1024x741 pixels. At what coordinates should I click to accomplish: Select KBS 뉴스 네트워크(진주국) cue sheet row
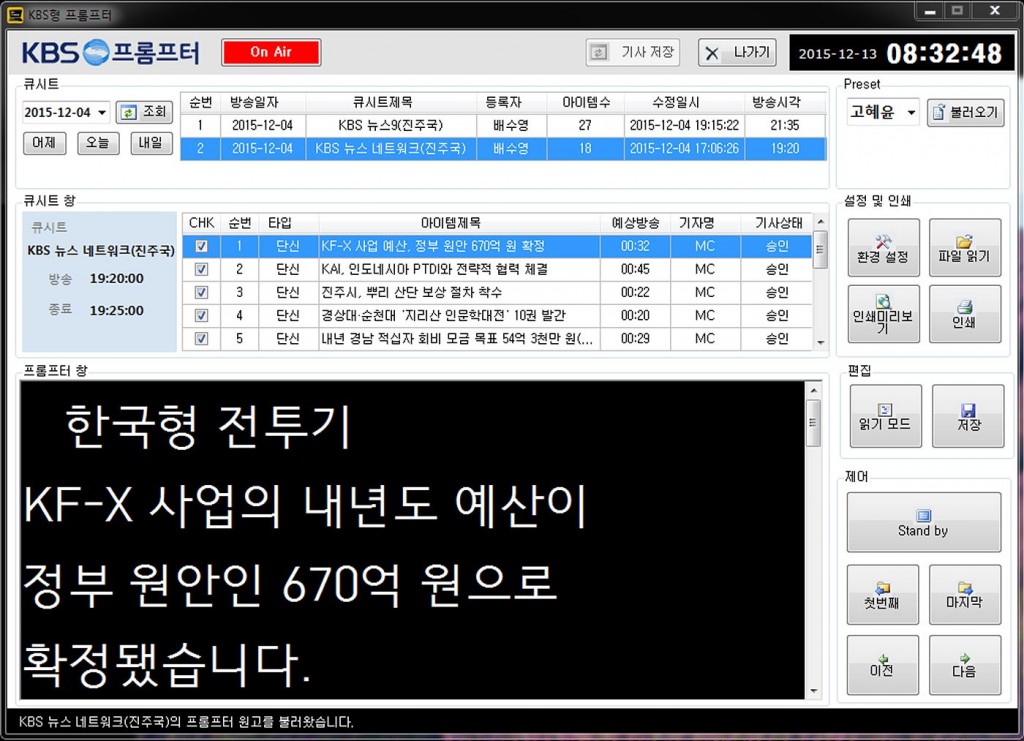[x=503, y=149]
